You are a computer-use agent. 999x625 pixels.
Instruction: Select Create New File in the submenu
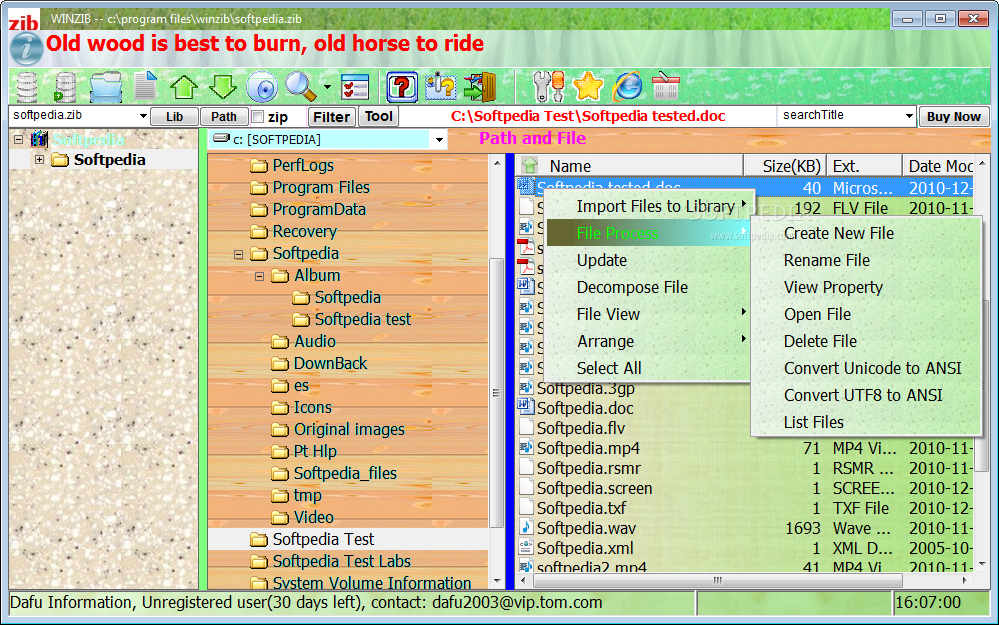pyautogui.click(x=866, y=233)
